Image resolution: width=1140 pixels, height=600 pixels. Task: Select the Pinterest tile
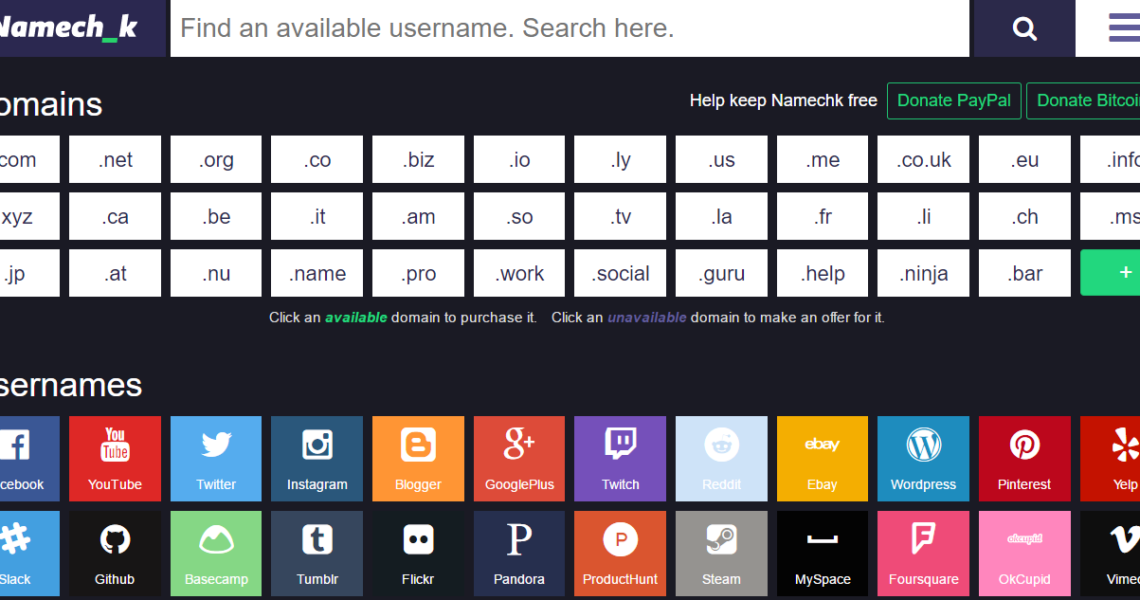click(x=1024, y=458)
